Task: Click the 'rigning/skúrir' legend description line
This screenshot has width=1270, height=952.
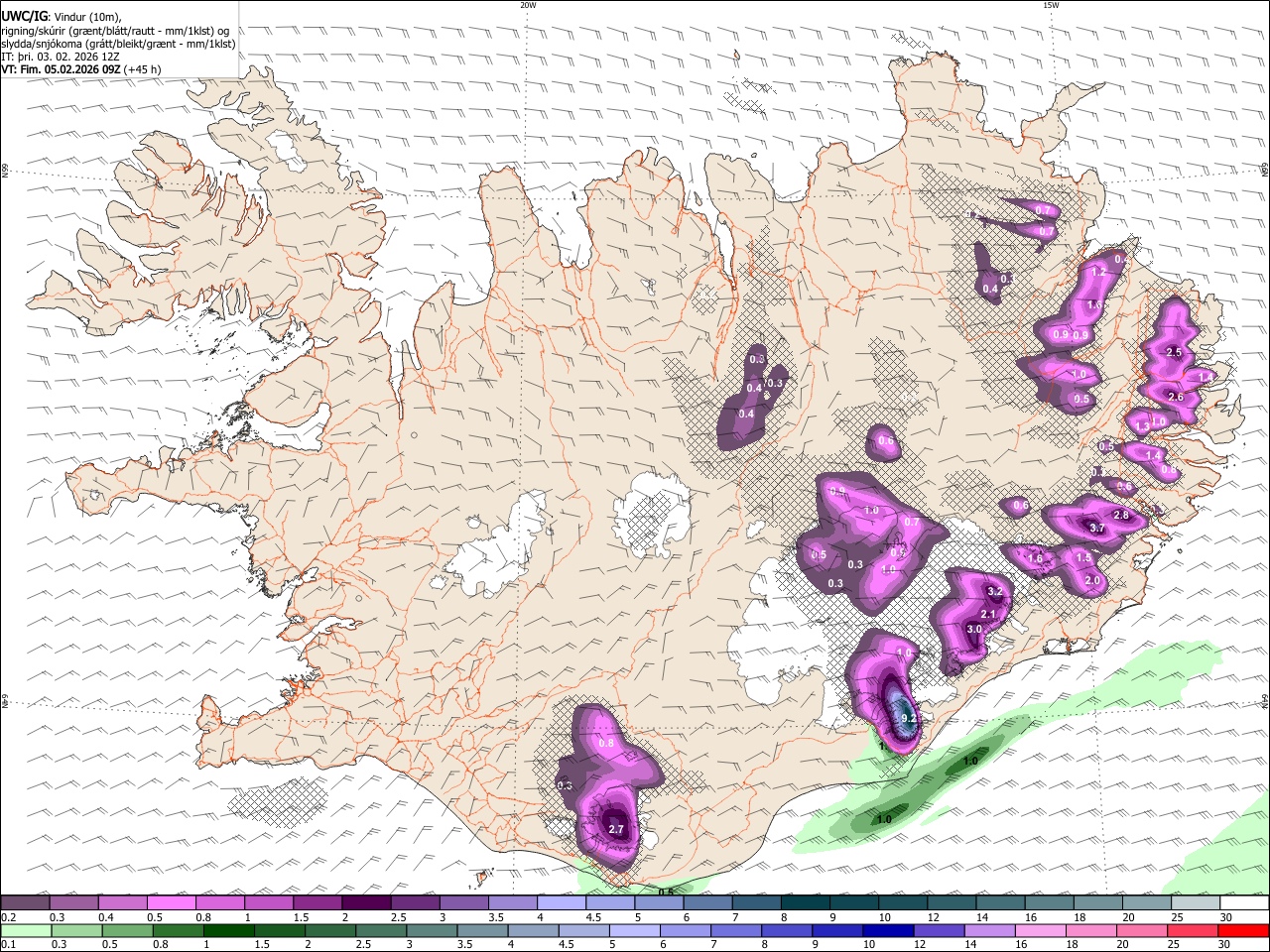Action: (115, 30)
